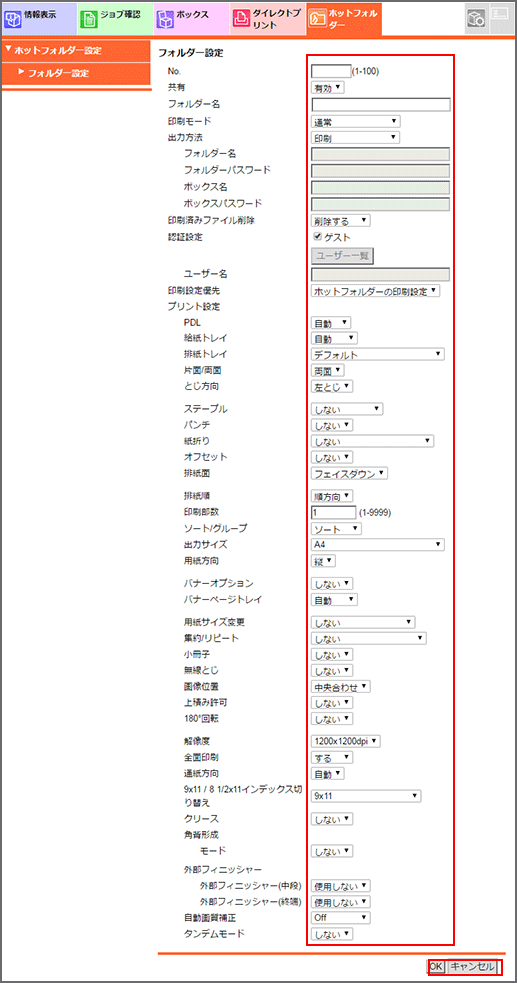
Task: Switch to the ダイレクトプリント tab
Action: [x=267, y=18]
